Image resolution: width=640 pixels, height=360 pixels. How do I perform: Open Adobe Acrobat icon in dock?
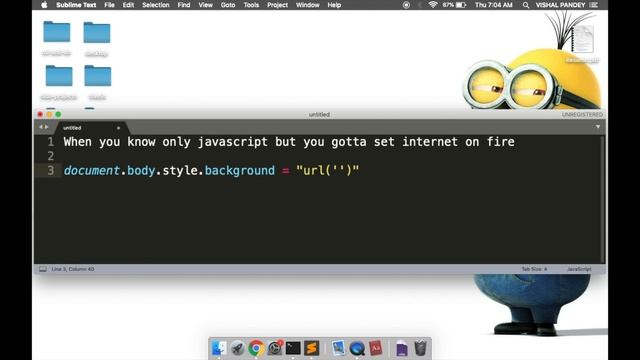[376, 348]
